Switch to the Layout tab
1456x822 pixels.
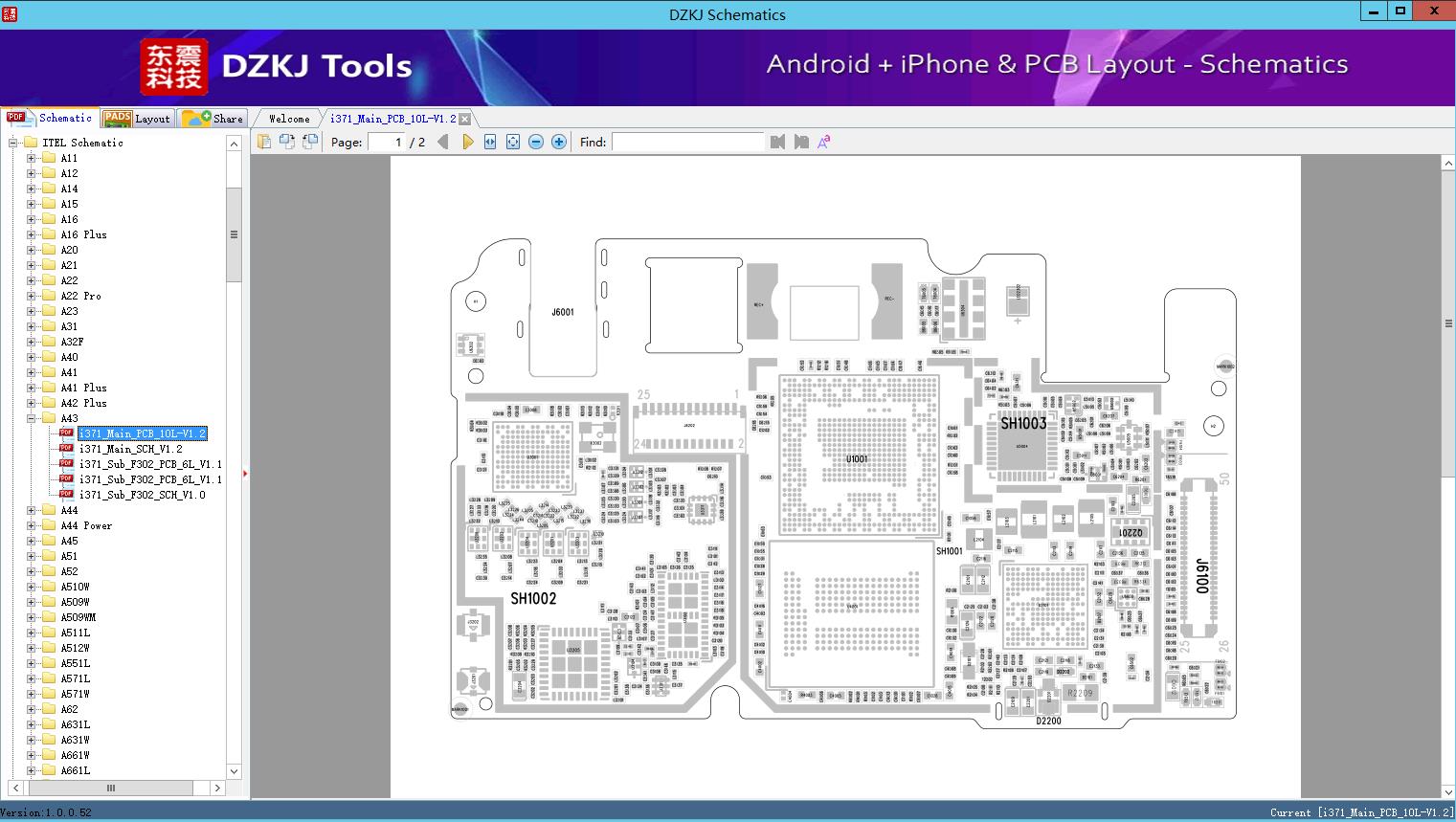tap(137, 119)
